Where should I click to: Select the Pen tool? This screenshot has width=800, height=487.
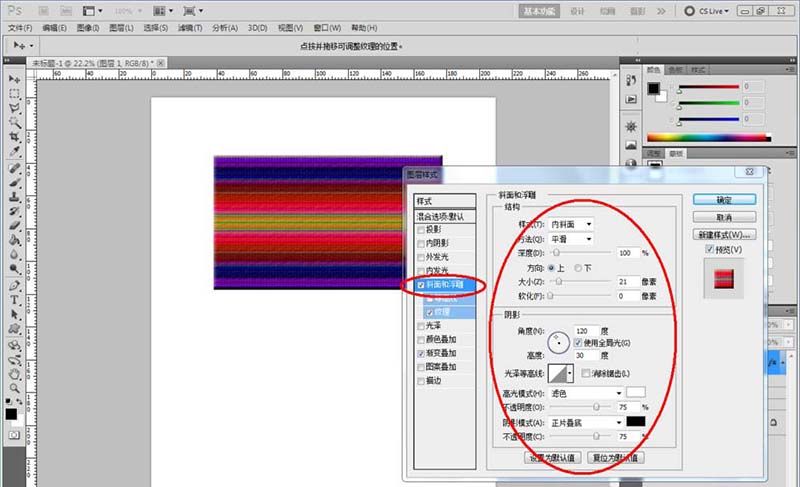point(14,286)
